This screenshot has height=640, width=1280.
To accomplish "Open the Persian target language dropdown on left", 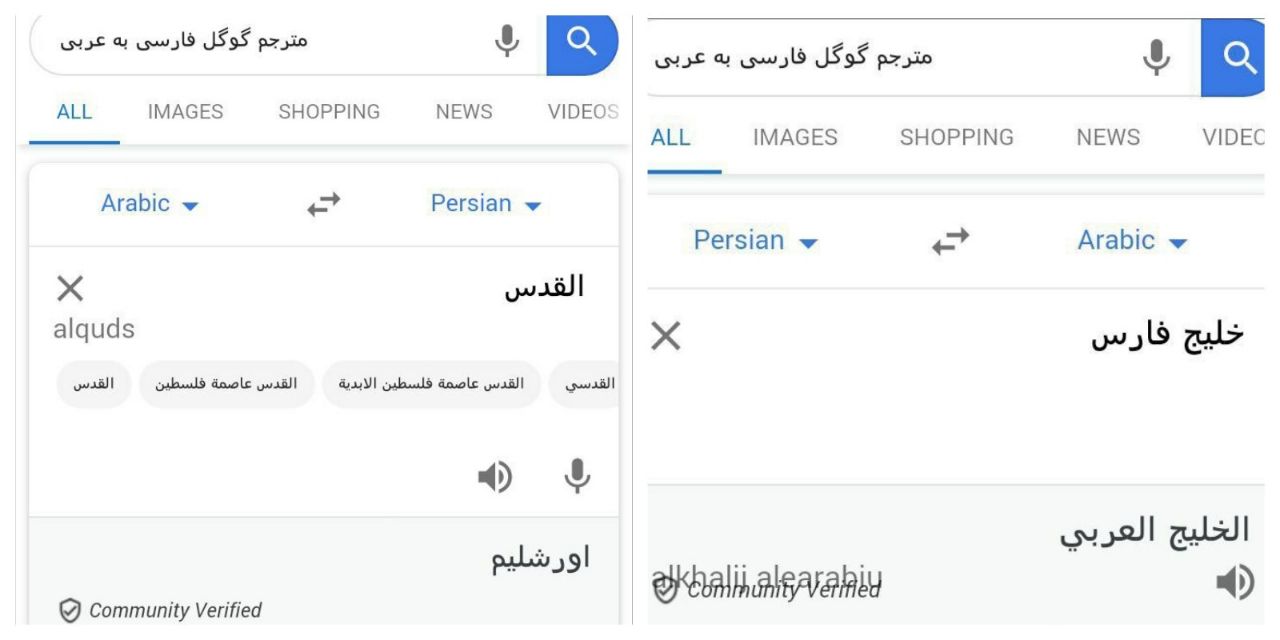I will pyautogui.click(x=486, y=204).
